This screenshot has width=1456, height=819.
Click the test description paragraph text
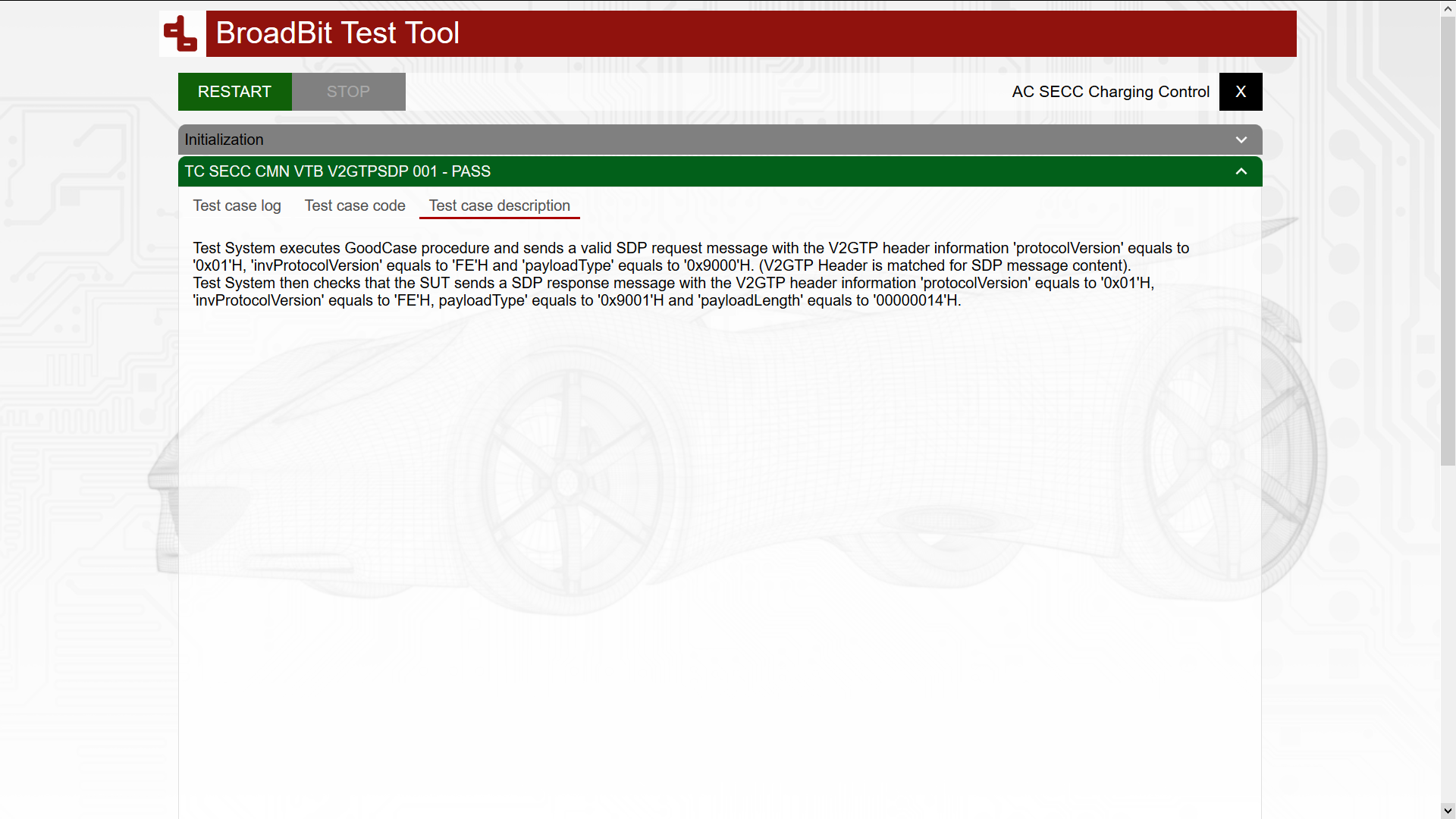coord(691,275)
